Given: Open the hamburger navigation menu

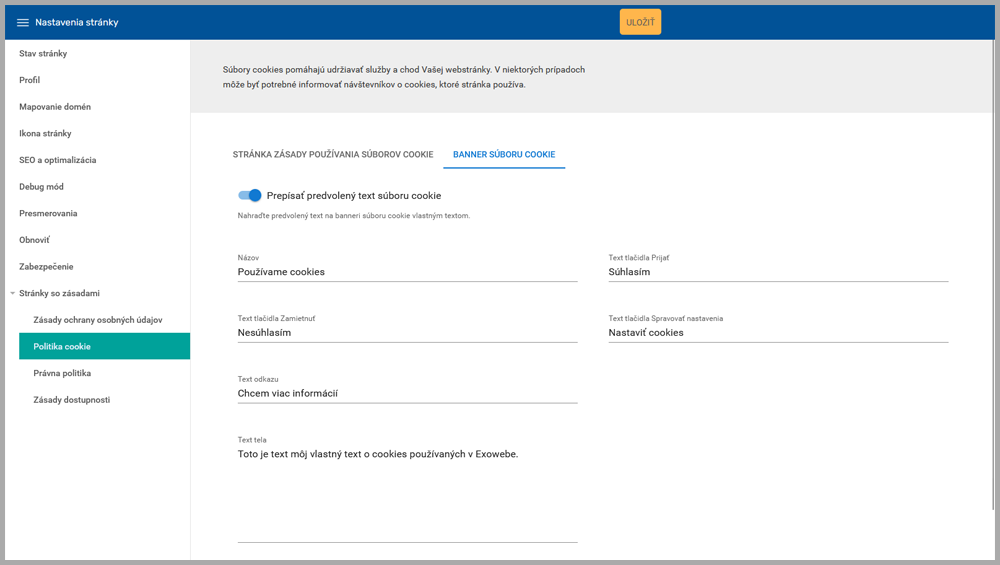Looking at the screenshot, I should point(23,23).
